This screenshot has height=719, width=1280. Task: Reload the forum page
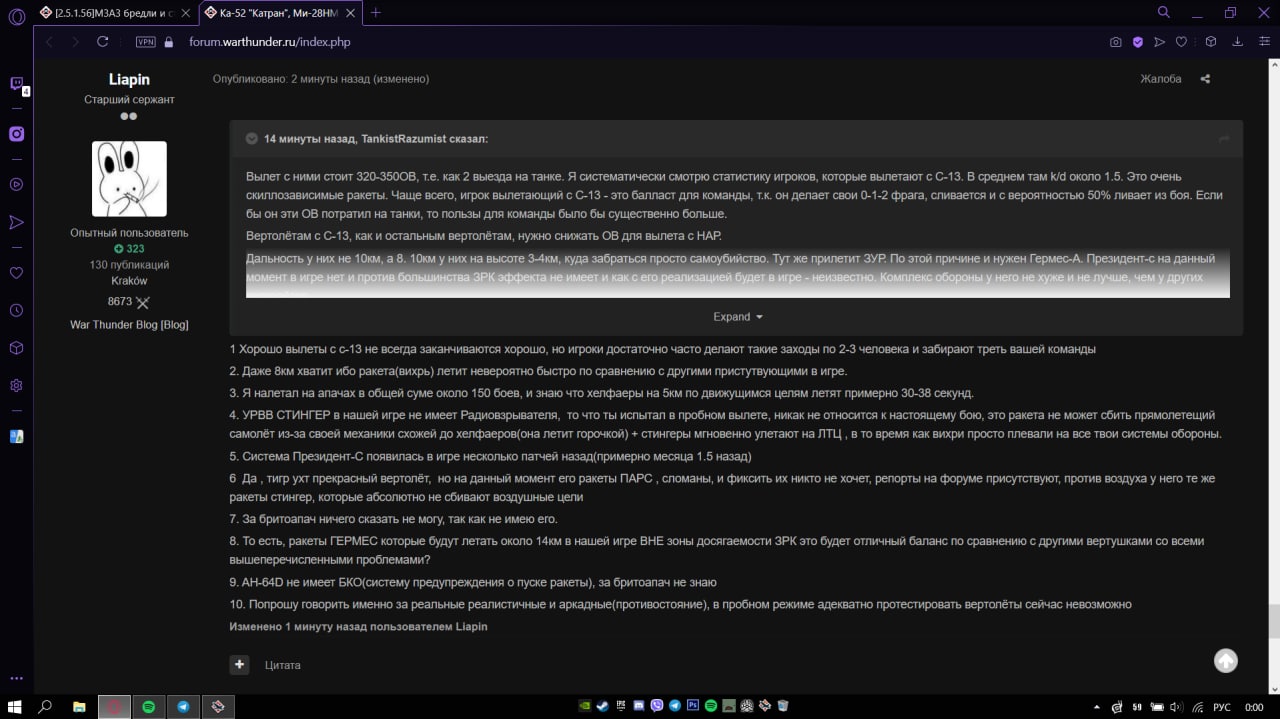click(102, 42)
